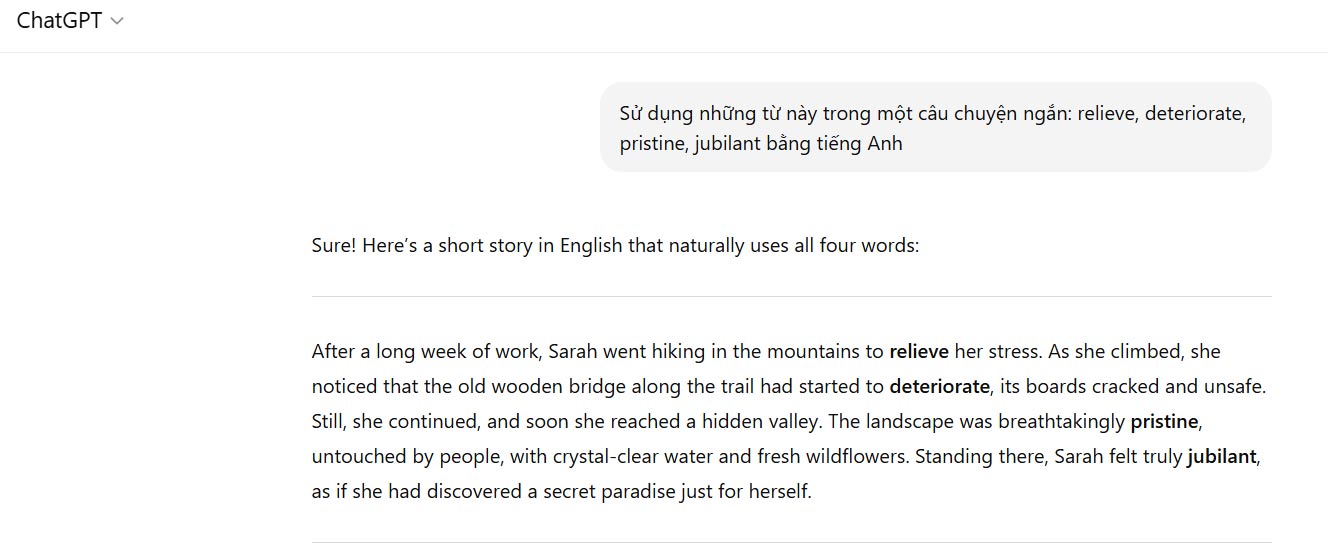Click the bold word 'relieve' in the story
The height and width of the screenshot is (557, 1328).
point(918,352)
